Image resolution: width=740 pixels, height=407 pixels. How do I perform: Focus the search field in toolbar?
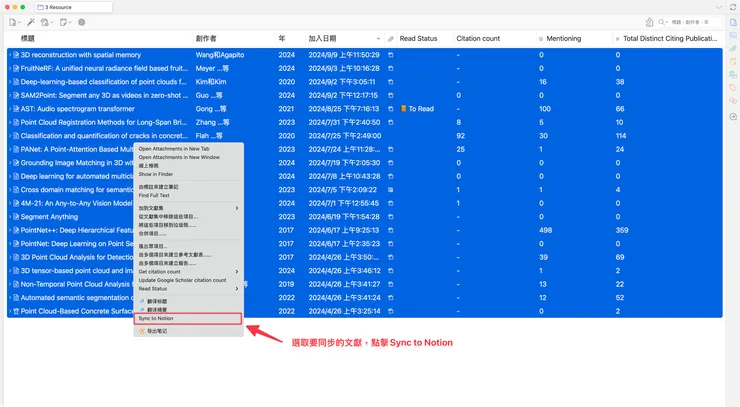point(694,22)
